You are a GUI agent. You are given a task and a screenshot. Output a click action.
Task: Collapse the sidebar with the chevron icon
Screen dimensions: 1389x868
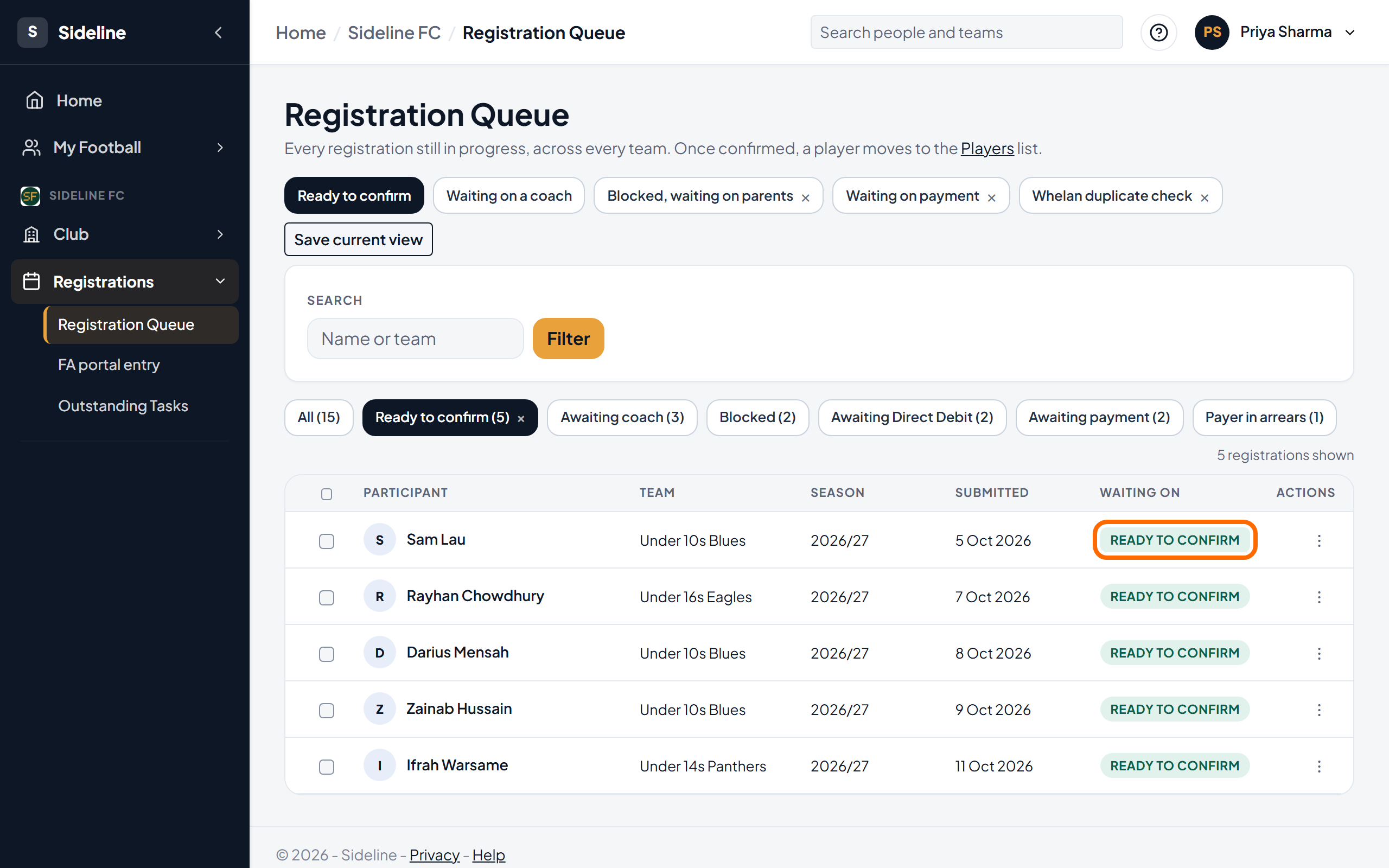pos(218,33)
